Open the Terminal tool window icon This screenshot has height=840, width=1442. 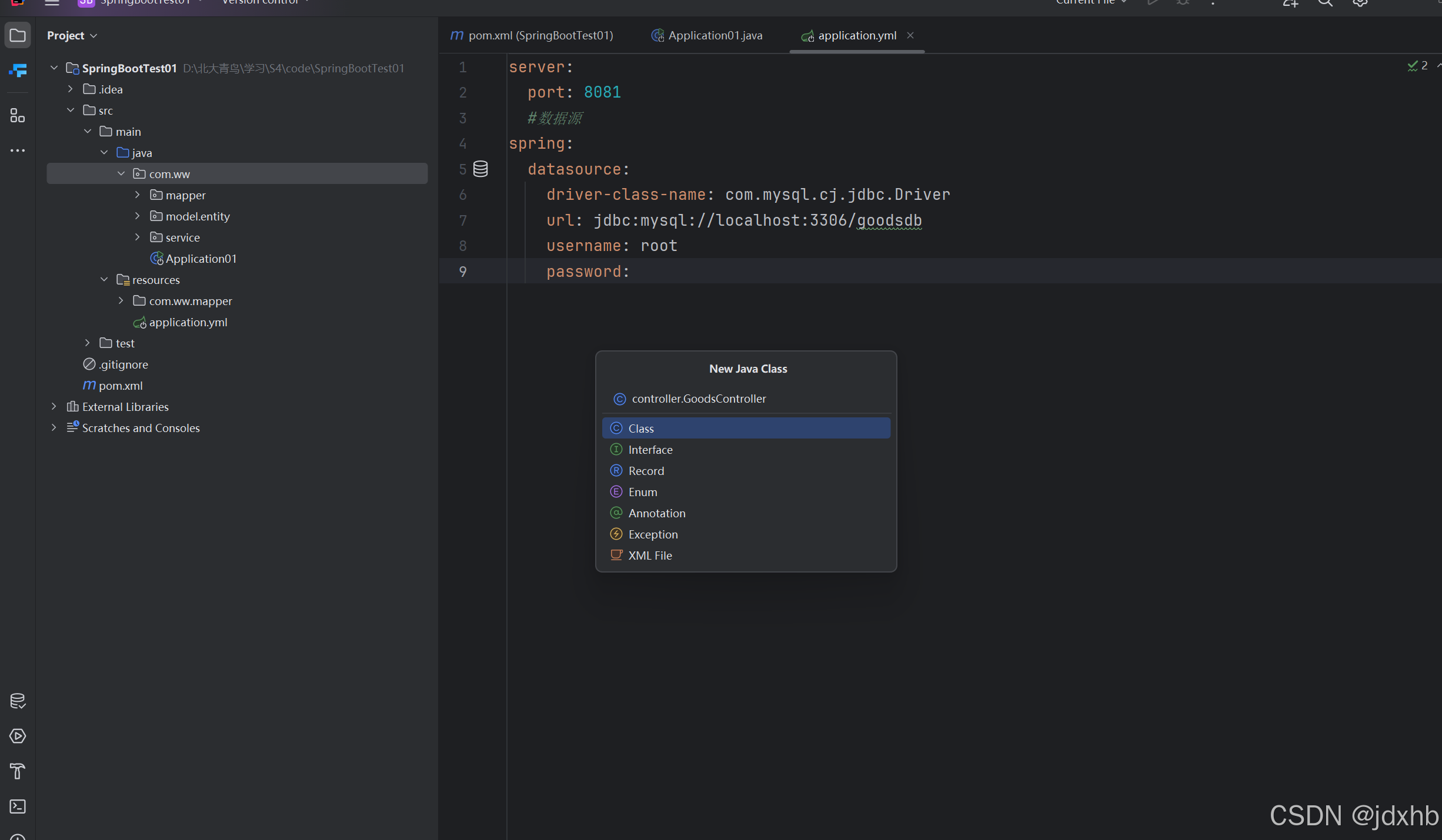click(x=18, y=806)
